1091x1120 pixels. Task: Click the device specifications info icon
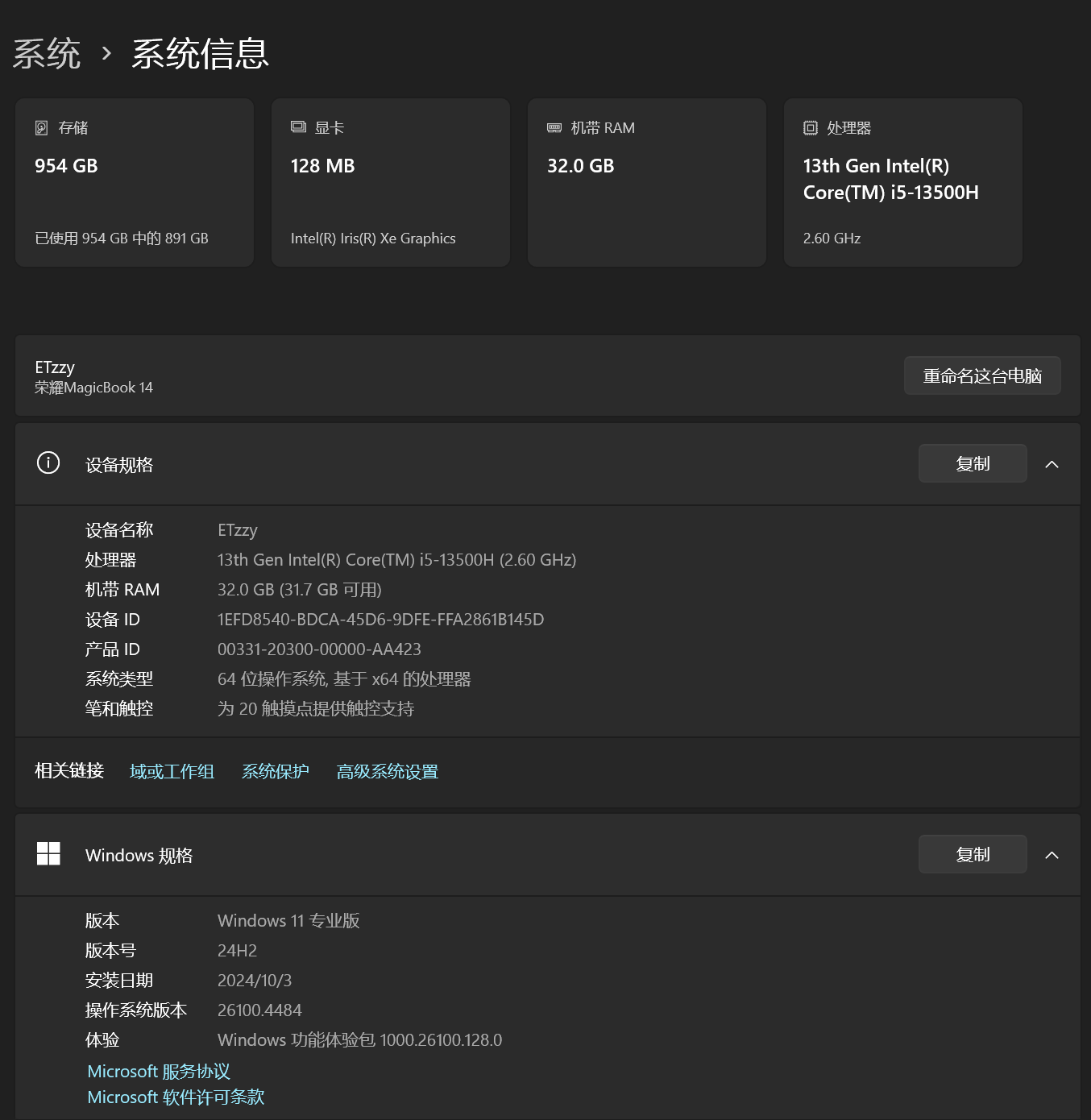pos(48,463)
